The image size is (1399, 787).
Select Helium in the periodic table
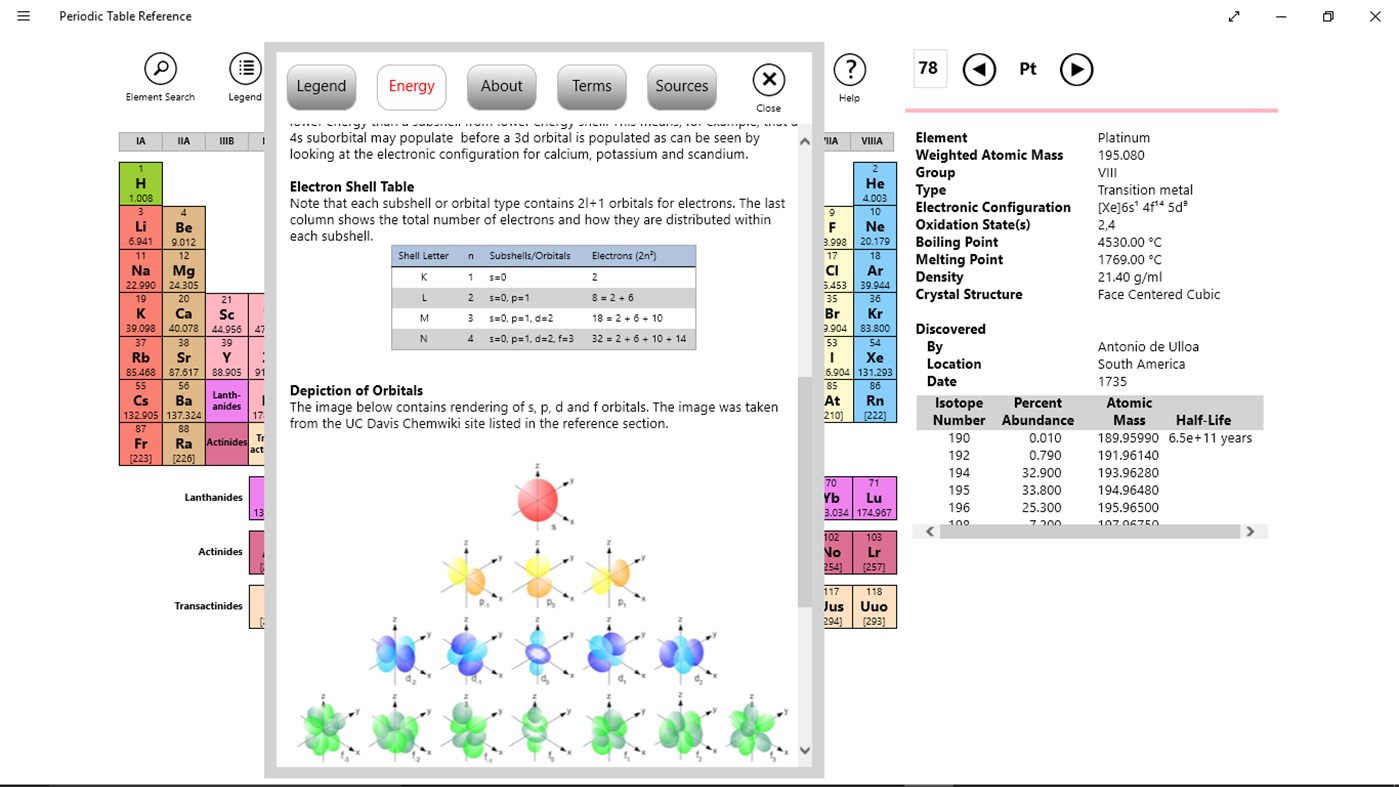tap(875, 184)
